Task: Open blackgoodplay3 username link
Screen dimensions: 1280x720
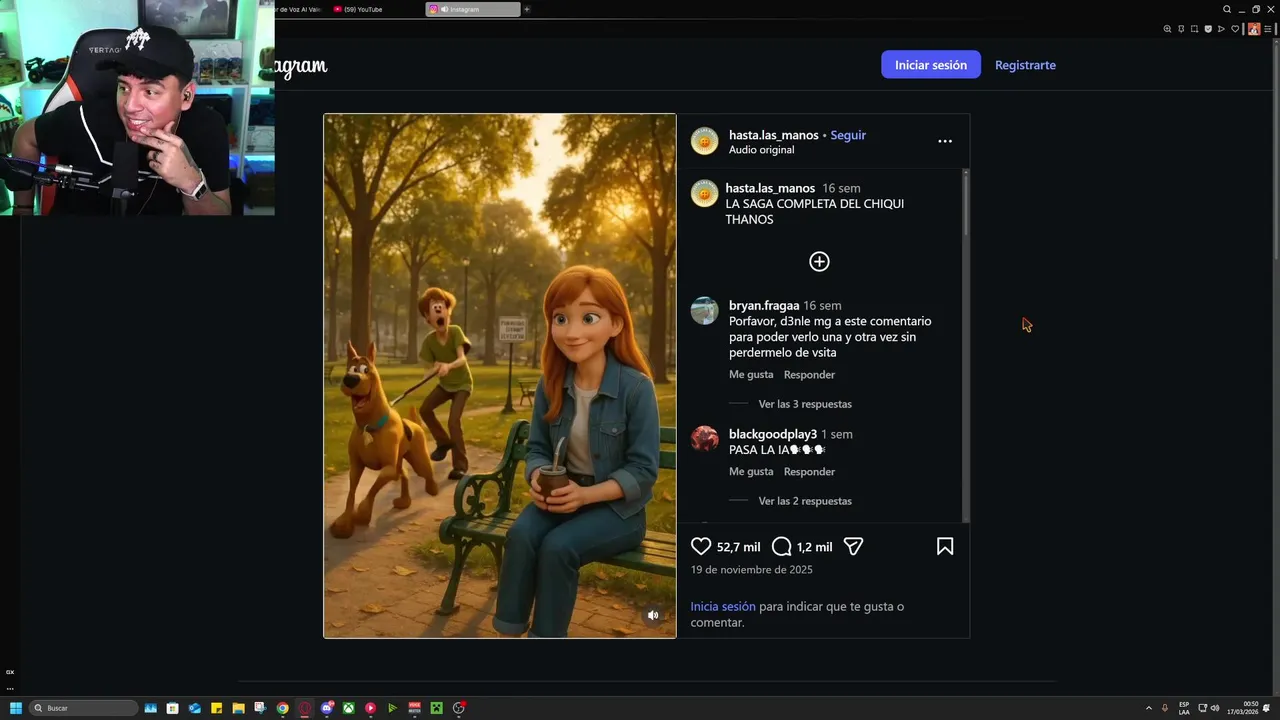Action: coord(773,435)
